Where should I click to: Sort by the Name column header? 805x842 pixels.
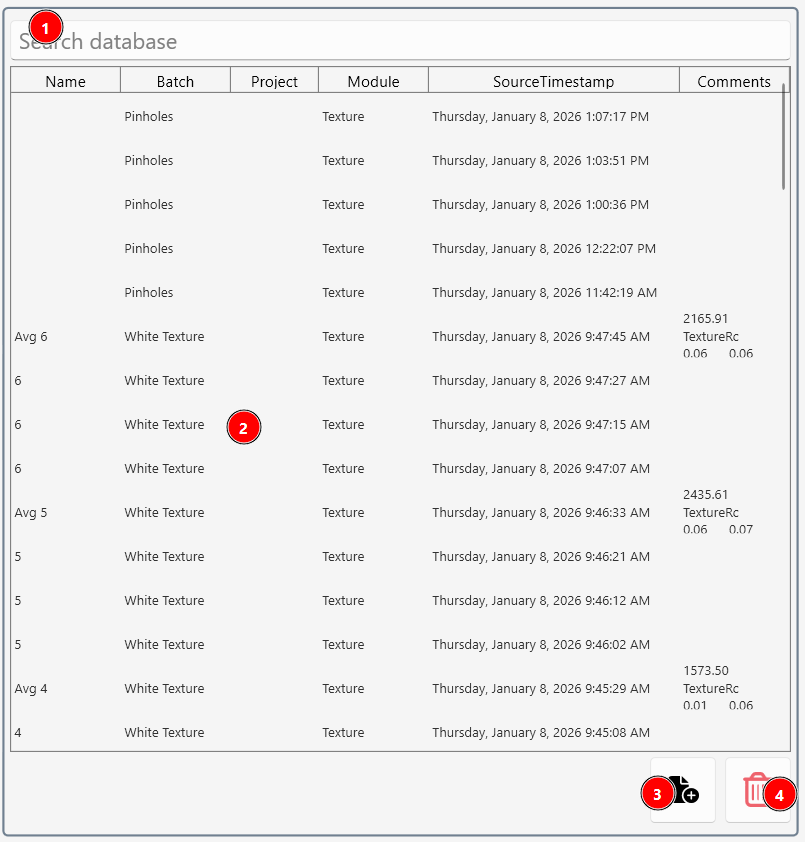(x=66, y=82)
